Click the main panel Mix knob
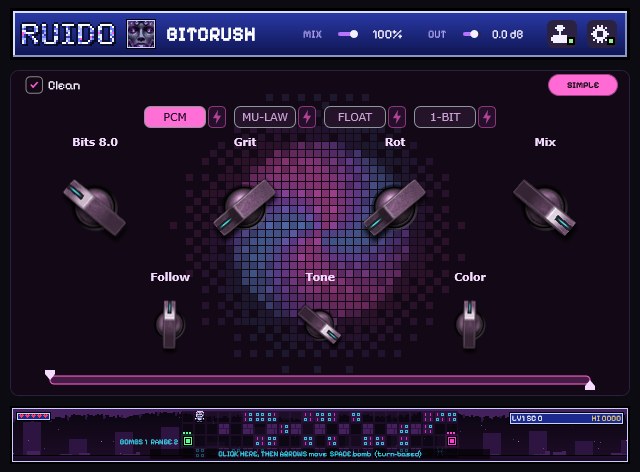Image resolution: width=640 pixels, height=472 pixels. pyautogui.click(x=544, y=207)
